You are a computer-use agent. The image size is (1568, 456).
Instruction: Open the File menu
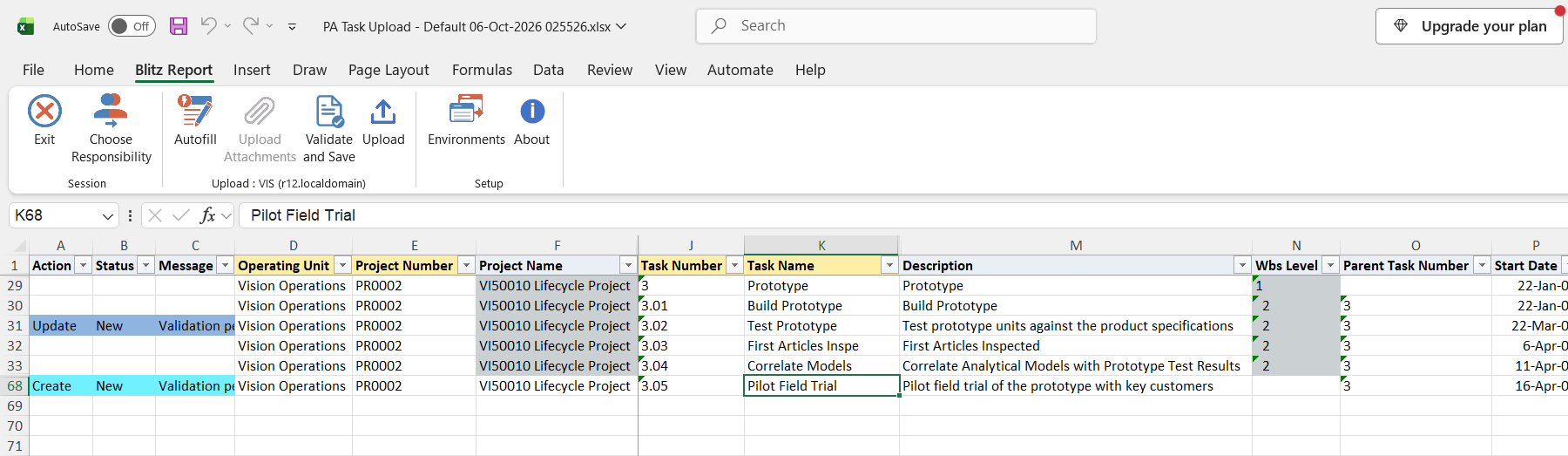click(33, 70)
